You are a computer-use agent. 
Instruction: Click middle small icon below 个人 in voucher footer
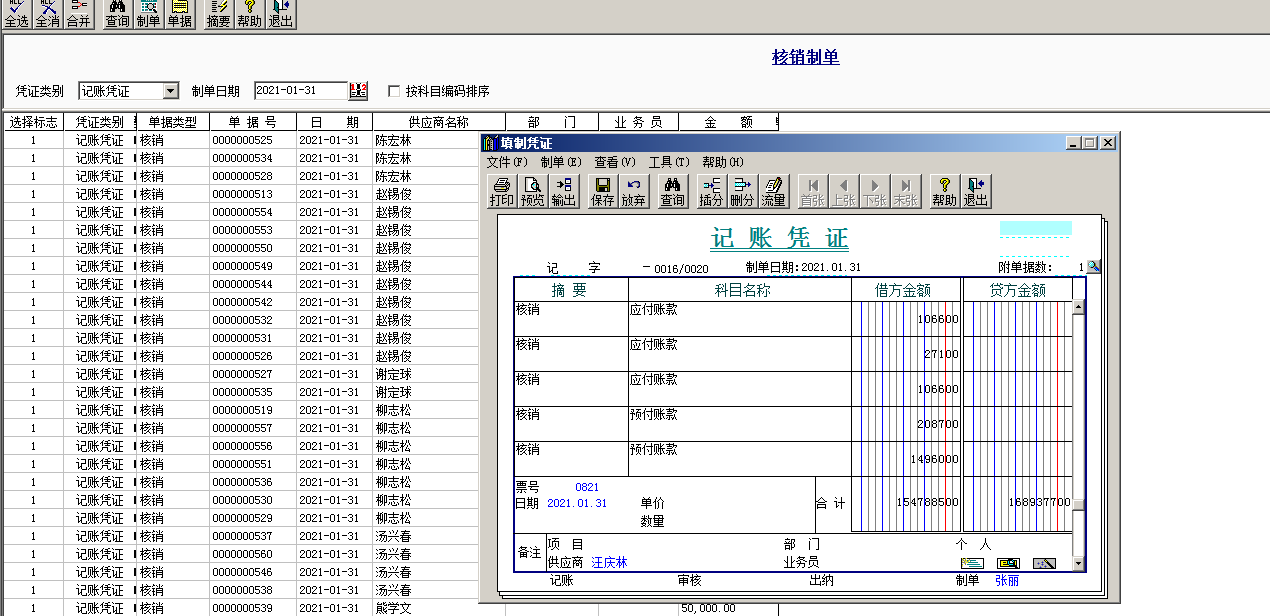pos(1008,564)
